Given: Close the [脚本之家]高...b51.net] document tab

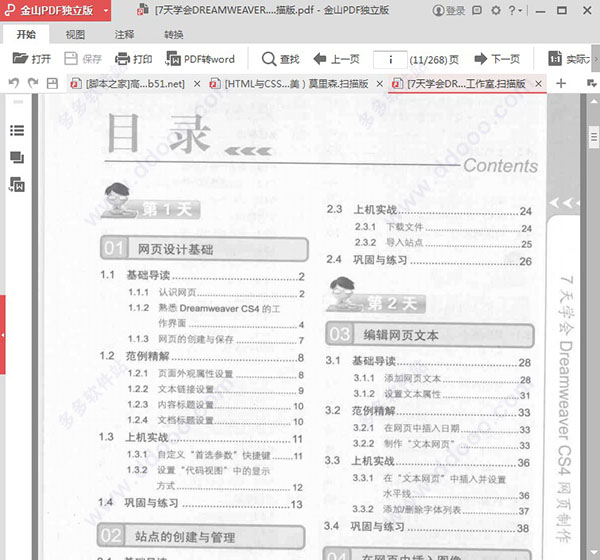Looking at the screenshot, I should pyautogui.click(x=197, y=84).
